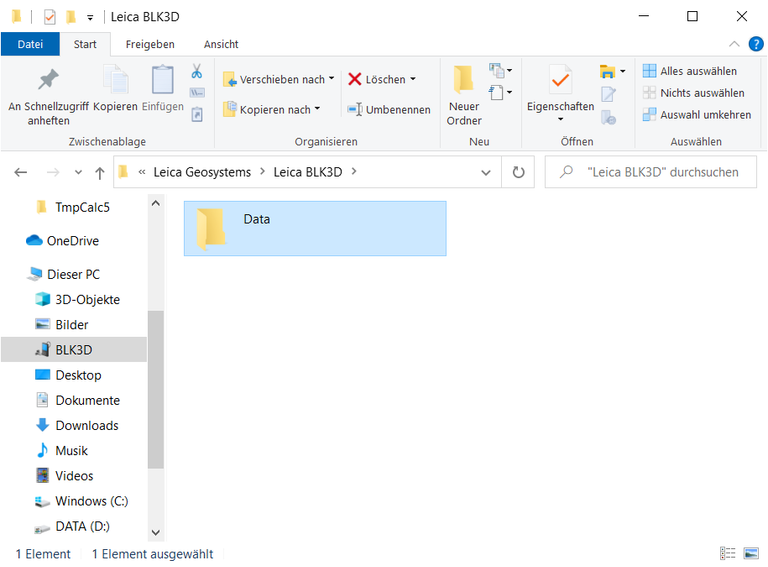Viewport: 768px width, 567px height.
Task: Click the Umbenennen rename button
Action: click(389, 109)
